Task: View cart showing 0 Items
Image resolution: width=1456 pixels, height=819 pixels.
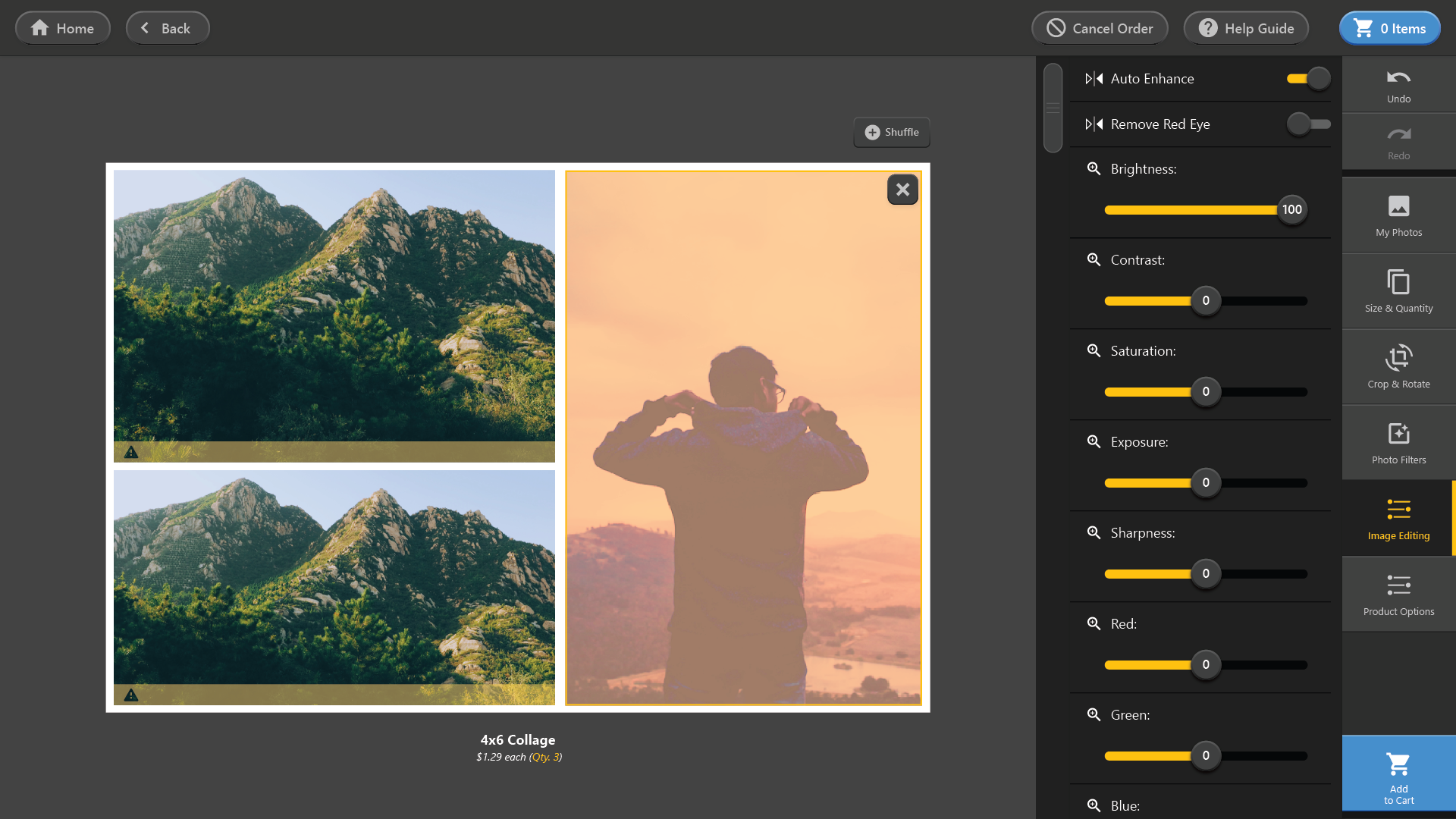Action: [x=1390, y=28]
